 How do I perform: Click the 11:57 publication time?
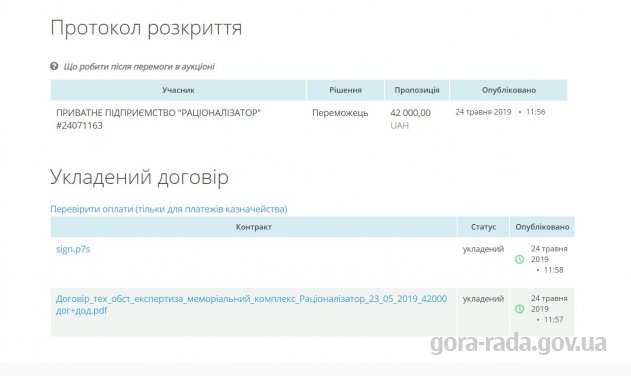pos(553,319)
